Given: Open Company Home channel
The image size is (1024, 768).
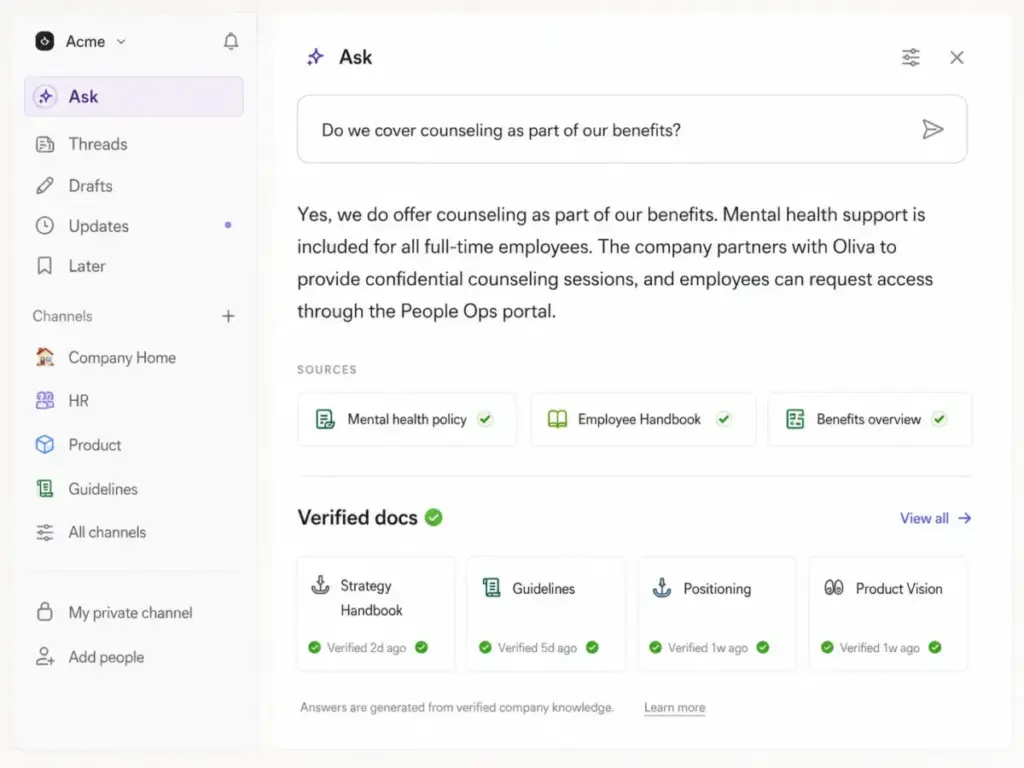Looking at the screenshot, I should (134, 358).
